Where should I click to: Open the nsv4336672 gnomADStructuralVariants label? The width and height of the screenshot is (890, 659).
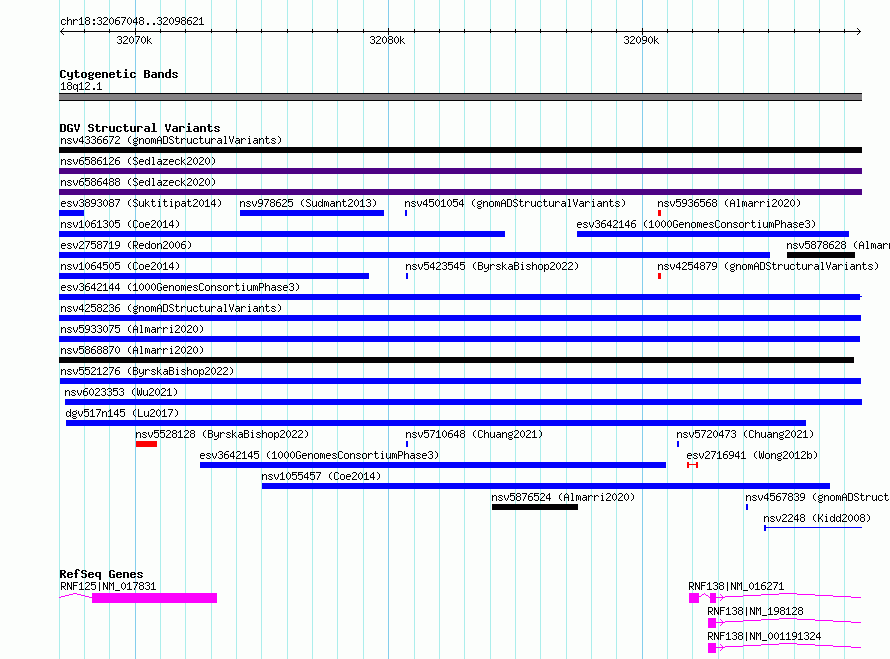pyautogui.click(x=171, y=140)
